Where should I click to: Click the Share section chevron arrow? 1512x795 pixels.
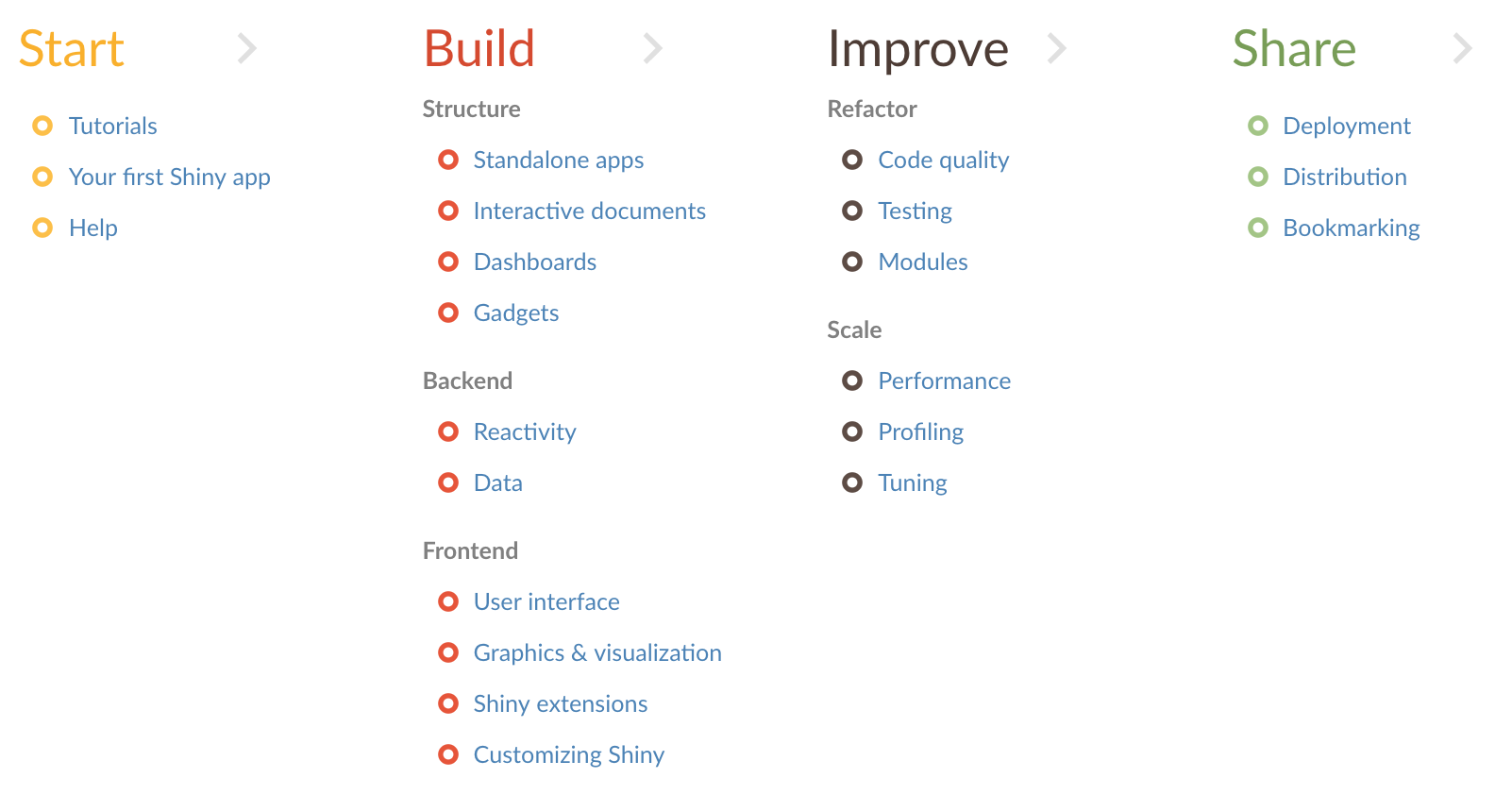[x=1462, y=48]
